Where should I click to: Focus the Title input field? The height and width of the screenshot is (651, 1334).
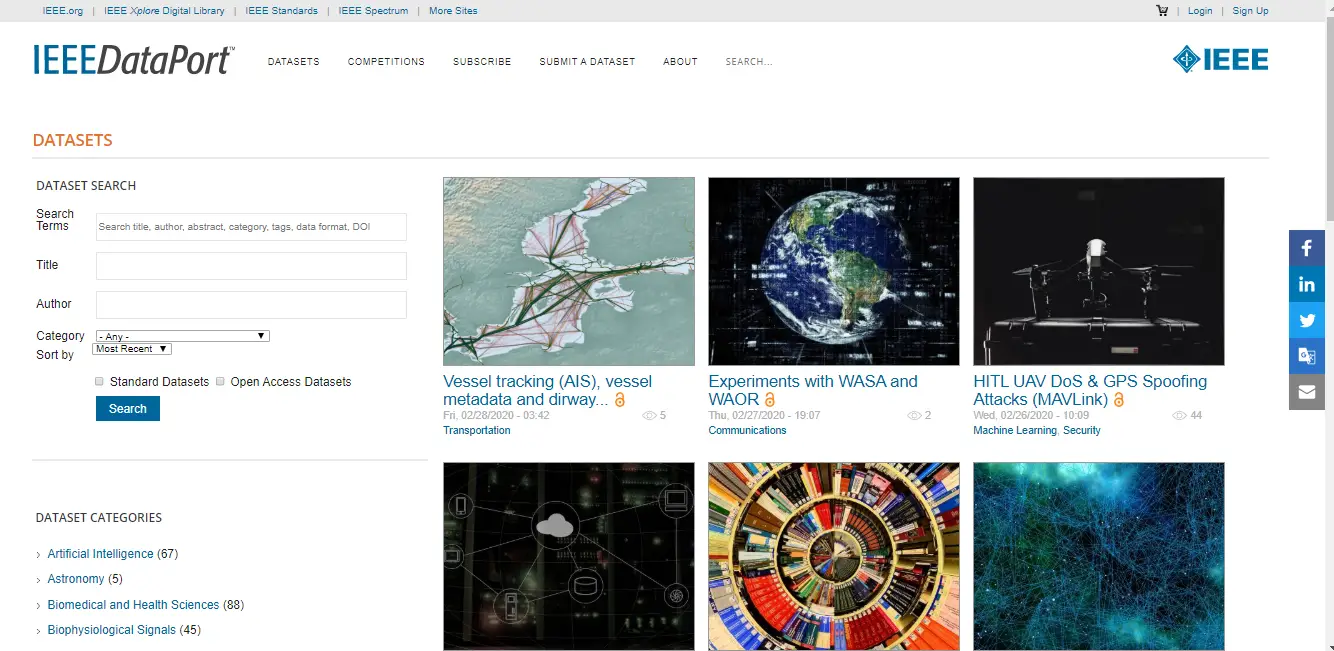[251, 266]
